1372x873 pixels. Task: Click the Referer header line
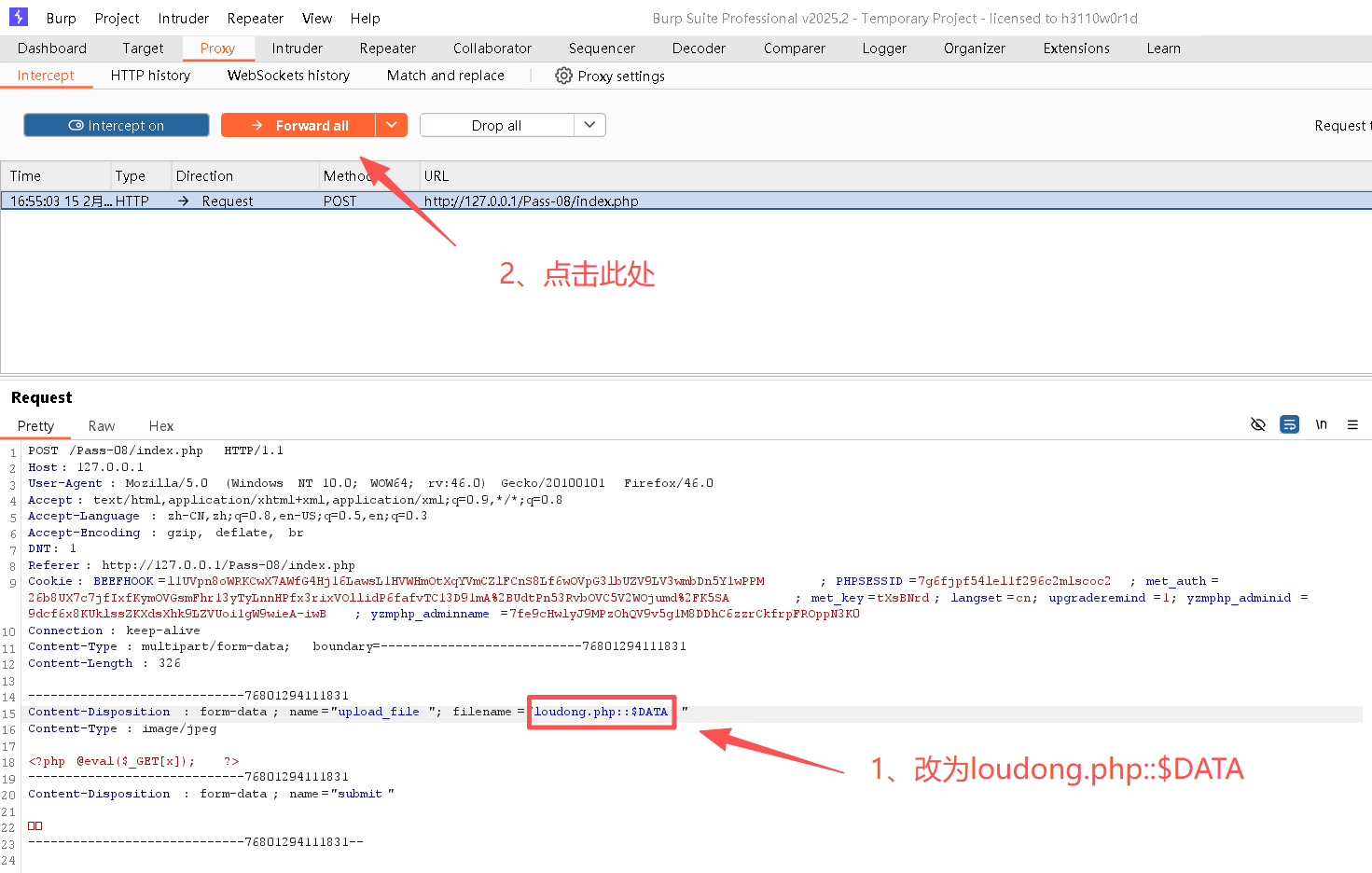191,565
